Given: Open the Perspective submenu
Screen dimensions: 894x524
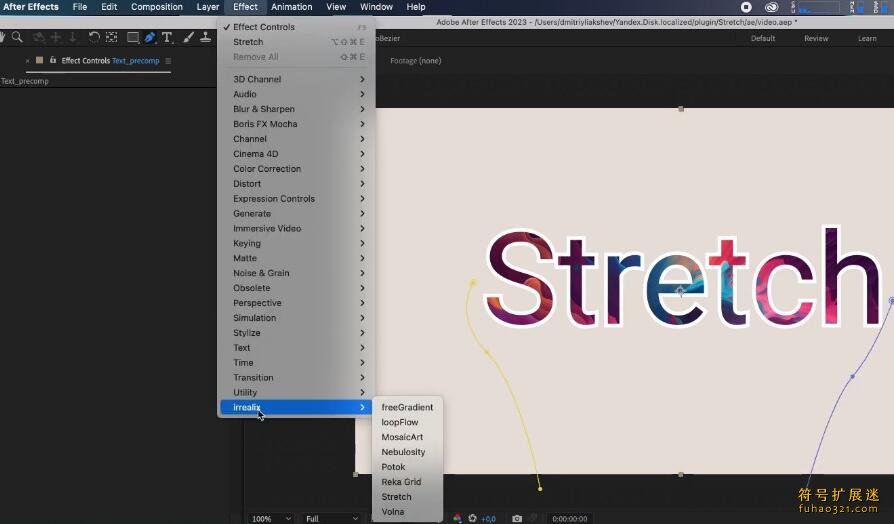Looking at the screenshot, I should [x=296, y=303].
